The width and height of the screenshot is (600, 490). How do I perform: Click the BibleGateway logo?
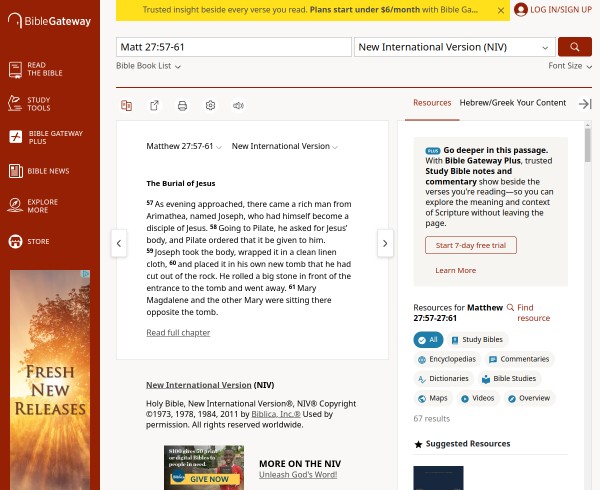(x=49, y=21)
